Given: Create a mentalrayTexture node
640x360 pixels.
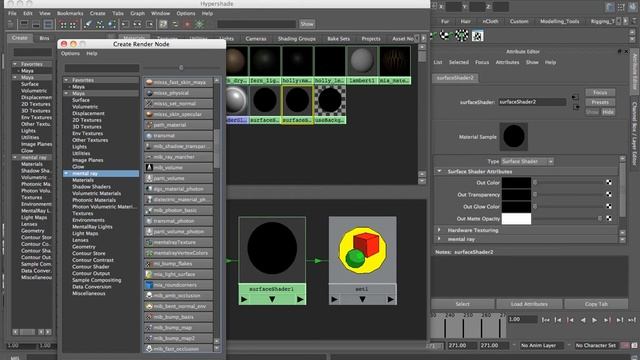Looking at the screenshot, I should (x=178, y=242).
